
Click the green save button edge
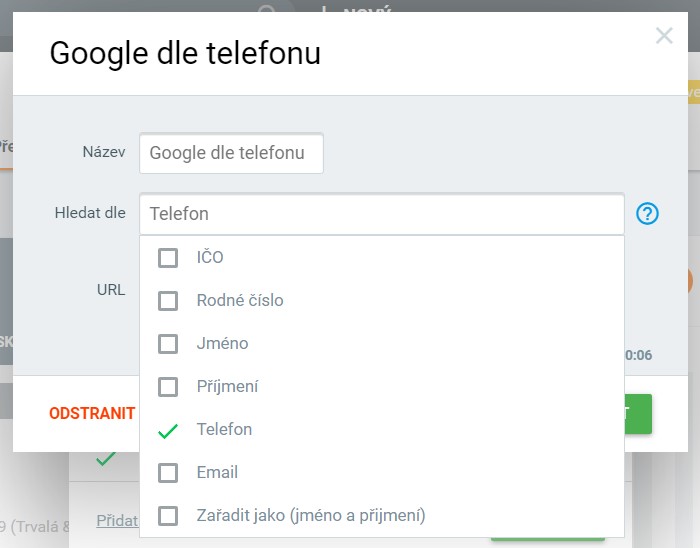coord(639,414)
